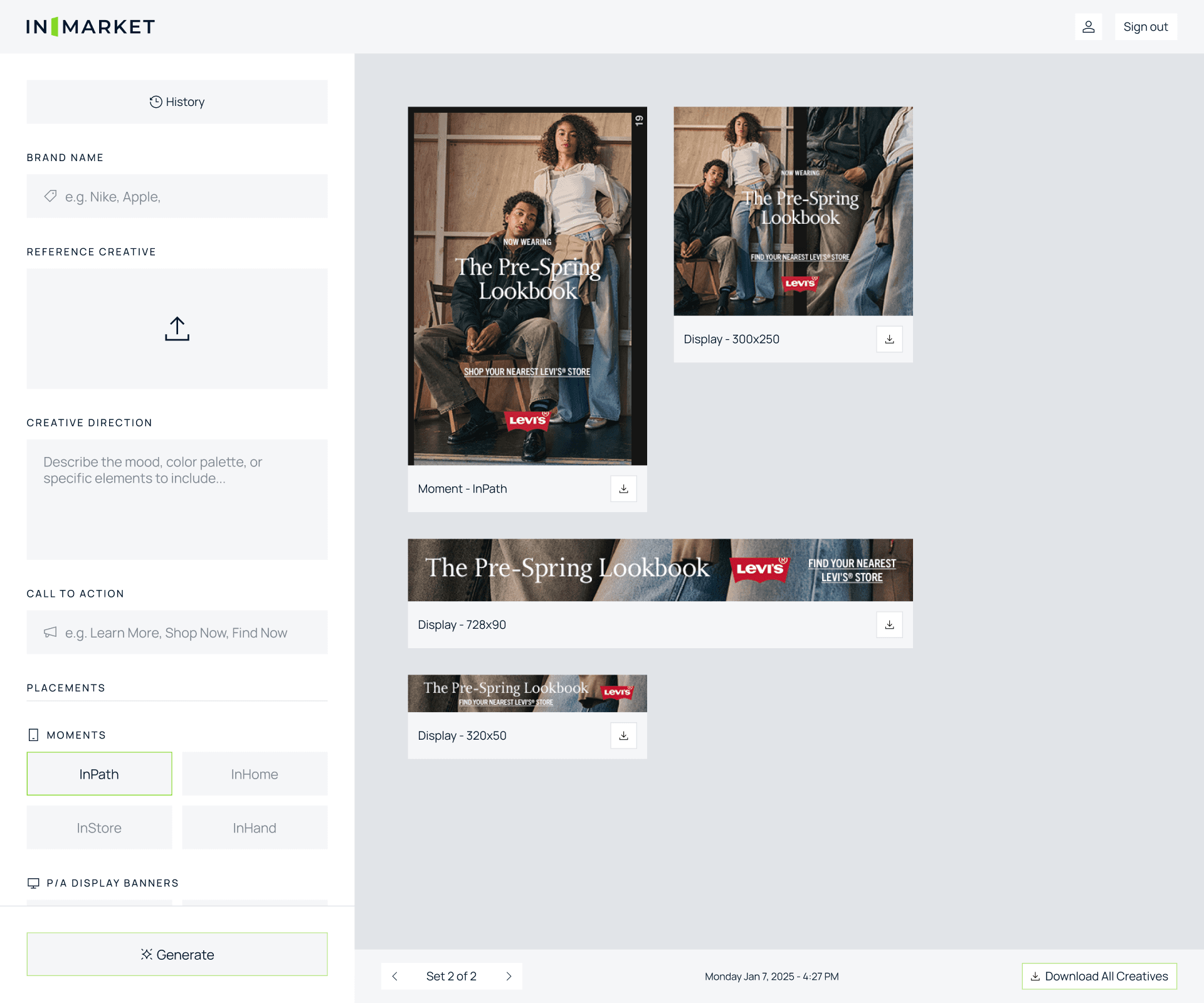Download the Display 728x90 banner
The image size is (1204, 1003).
click(x=889, y=625)
